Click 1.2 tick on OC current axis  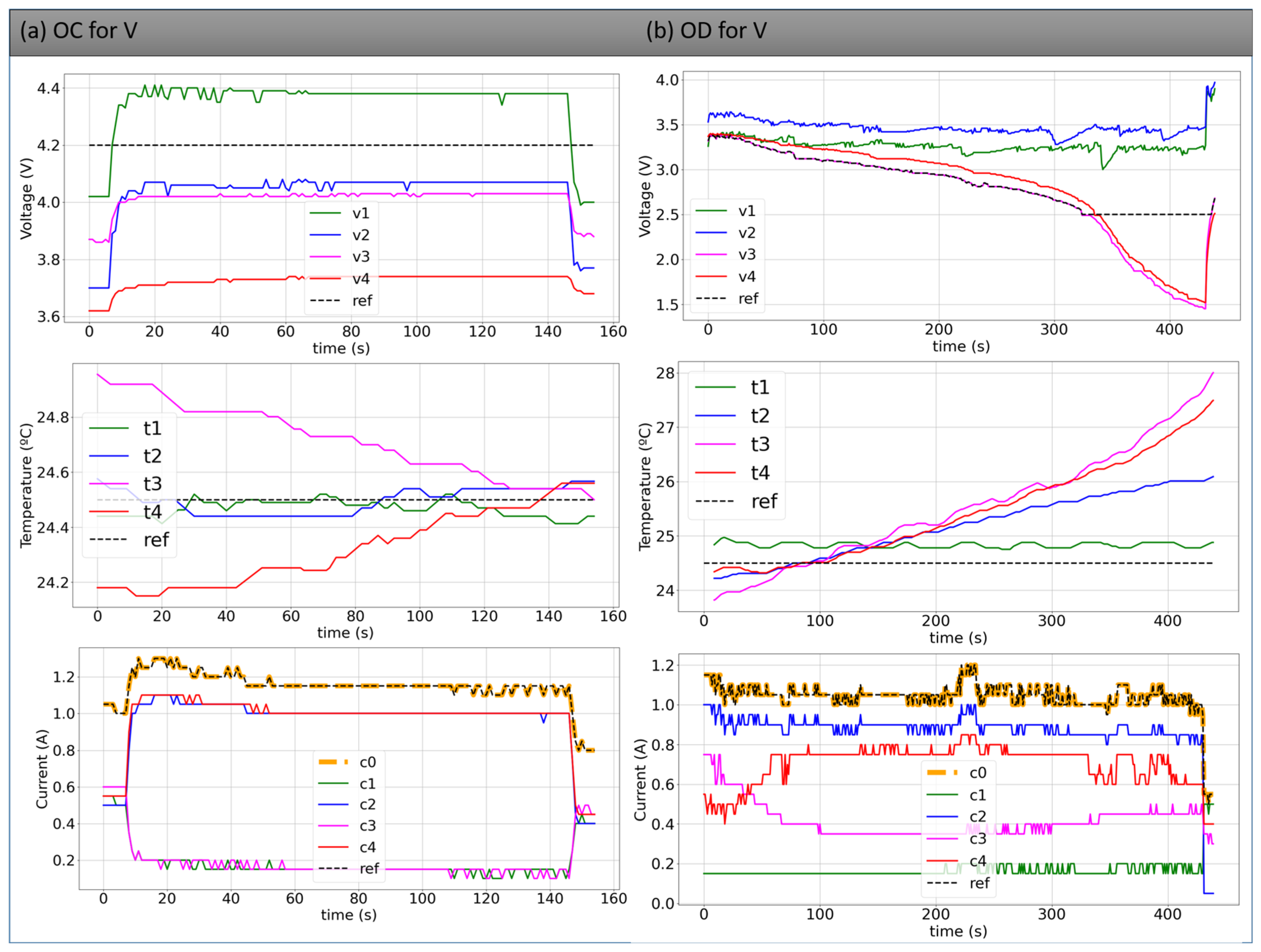pyautogui.click(x=64, y=677)
